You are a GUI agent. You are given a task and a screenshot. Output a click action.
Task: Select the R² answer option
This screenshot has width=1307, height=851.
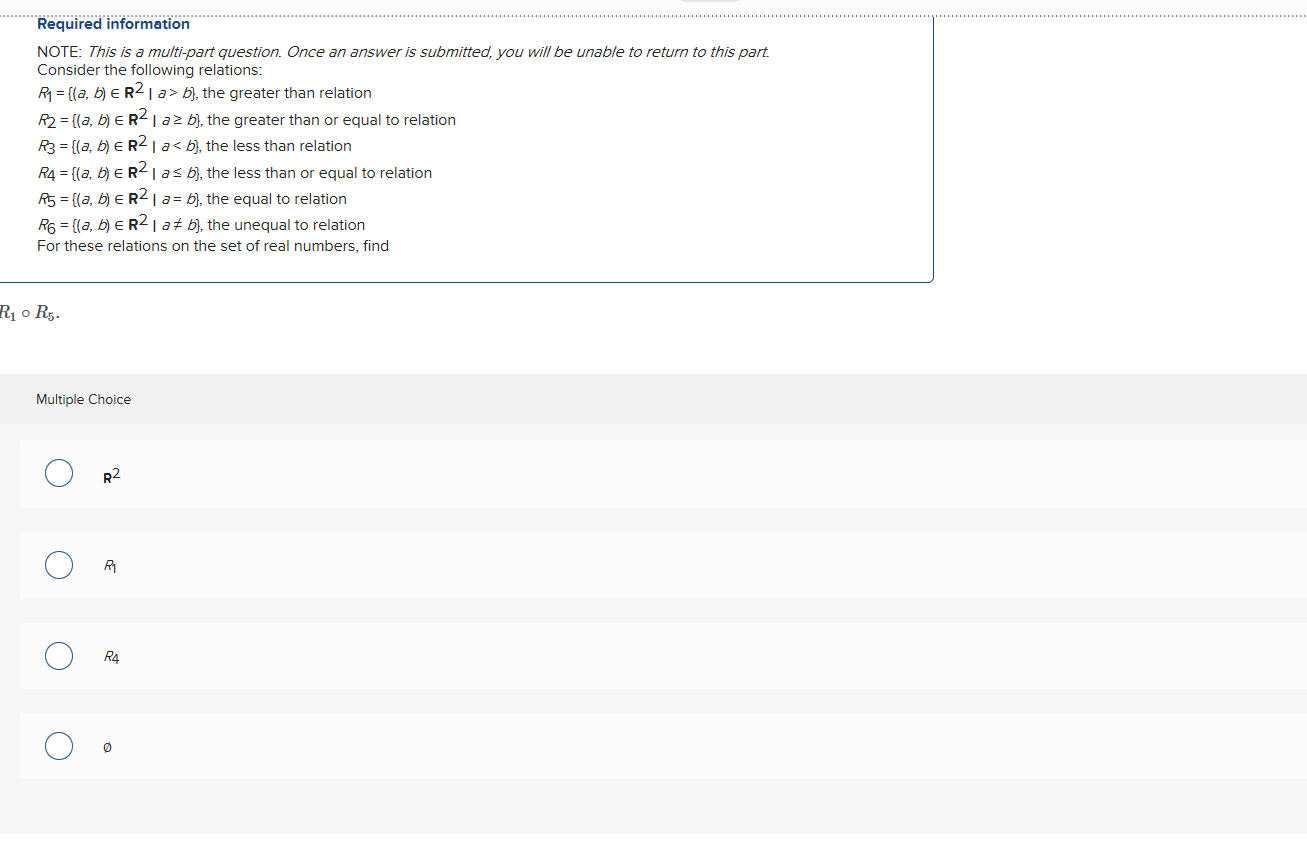(58, 473)
